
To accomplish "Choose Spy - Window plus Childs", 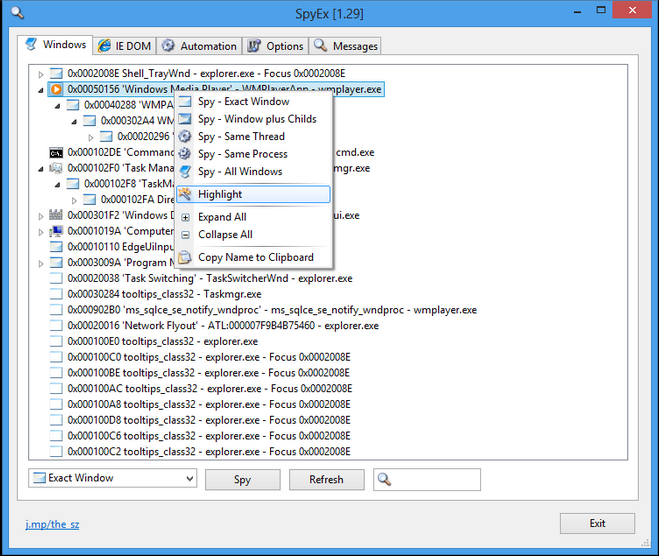I will [253, 119].
